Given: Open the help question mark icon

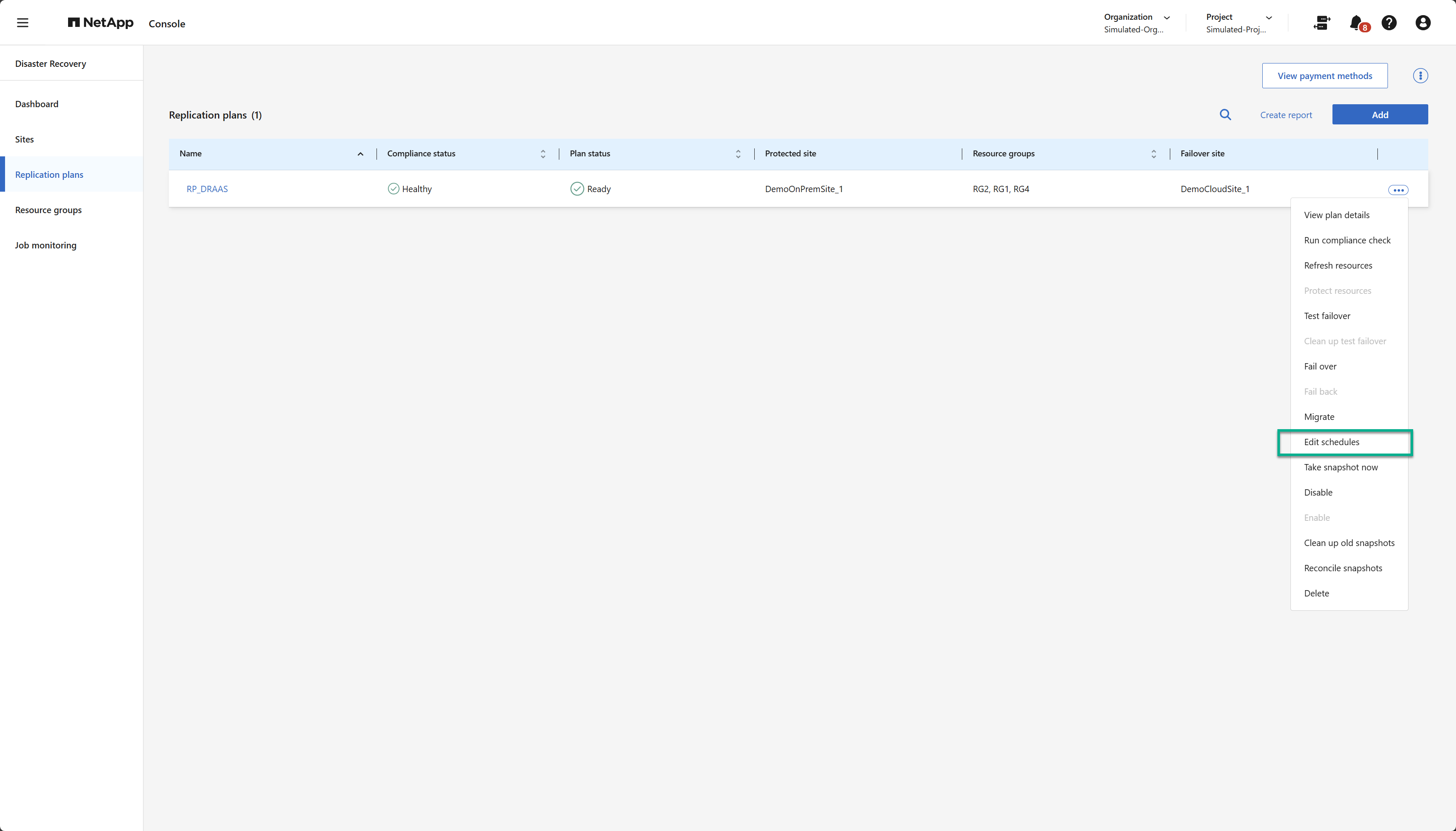Looking at the screenshot, I should pos(1389,23).
